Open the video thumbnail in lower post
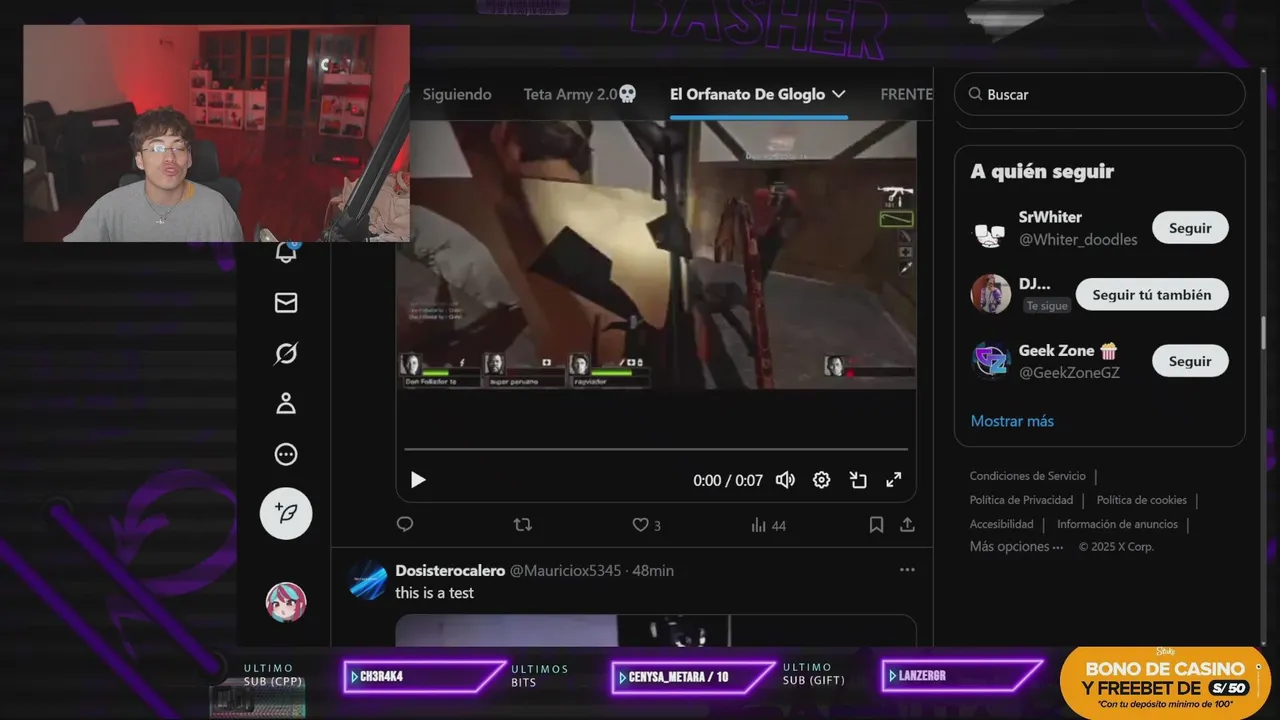The width and height of the screenshot is (1280, 720). [656, 631]
